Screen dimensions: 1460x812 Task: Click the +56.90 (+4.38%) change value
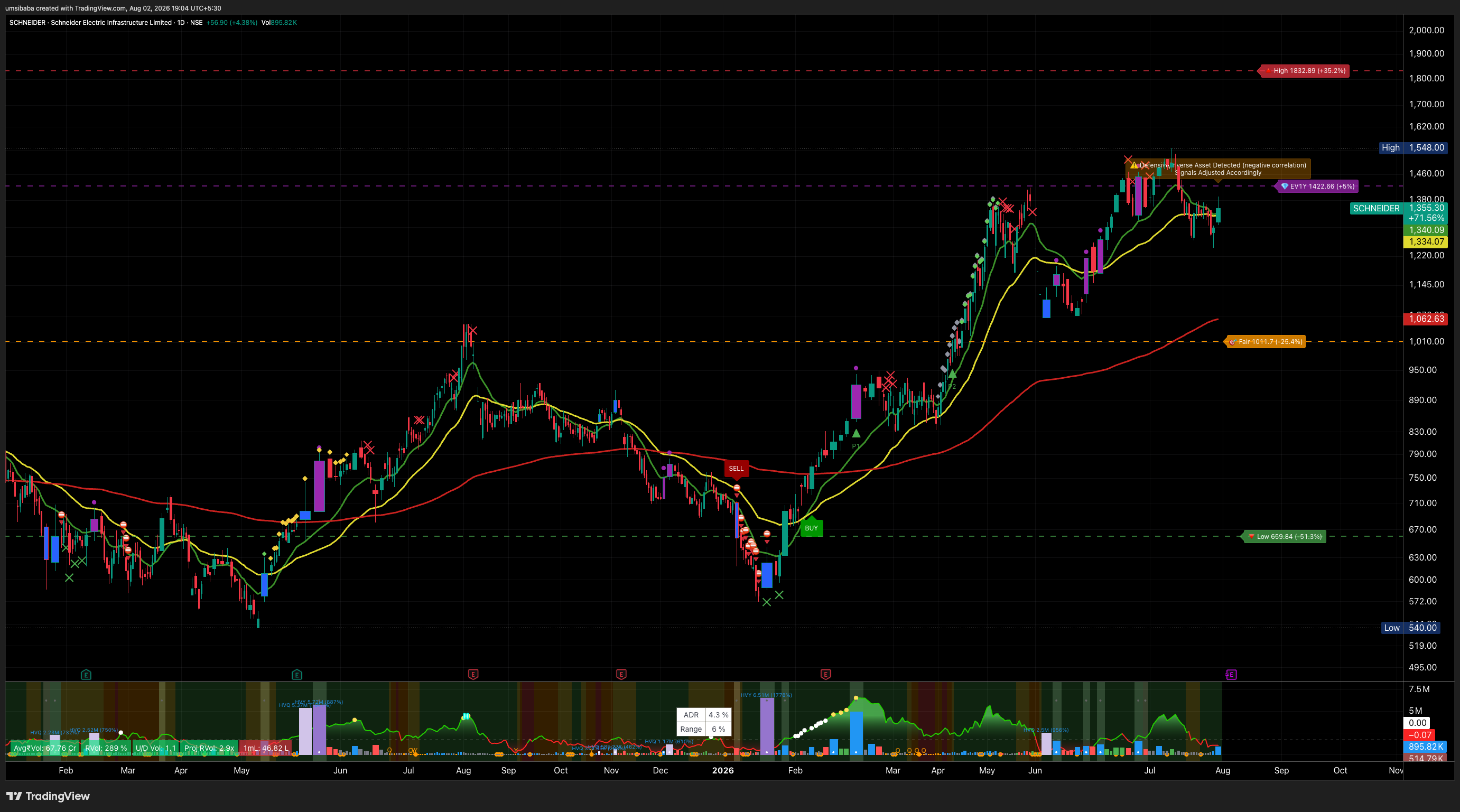coord(231,23)
